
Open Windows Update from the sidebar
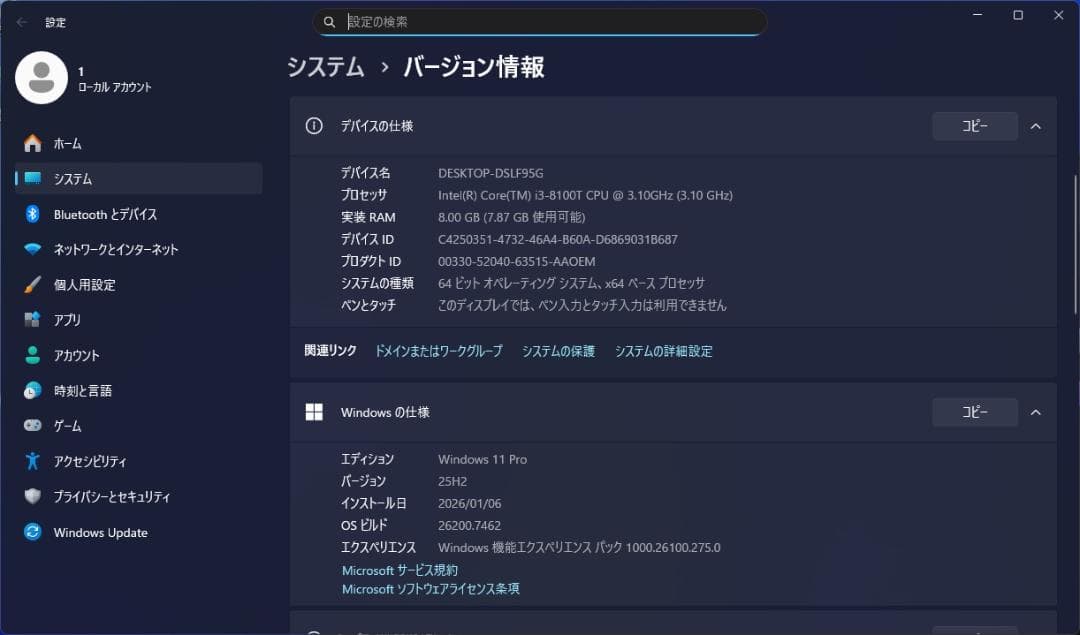[100, 532]
